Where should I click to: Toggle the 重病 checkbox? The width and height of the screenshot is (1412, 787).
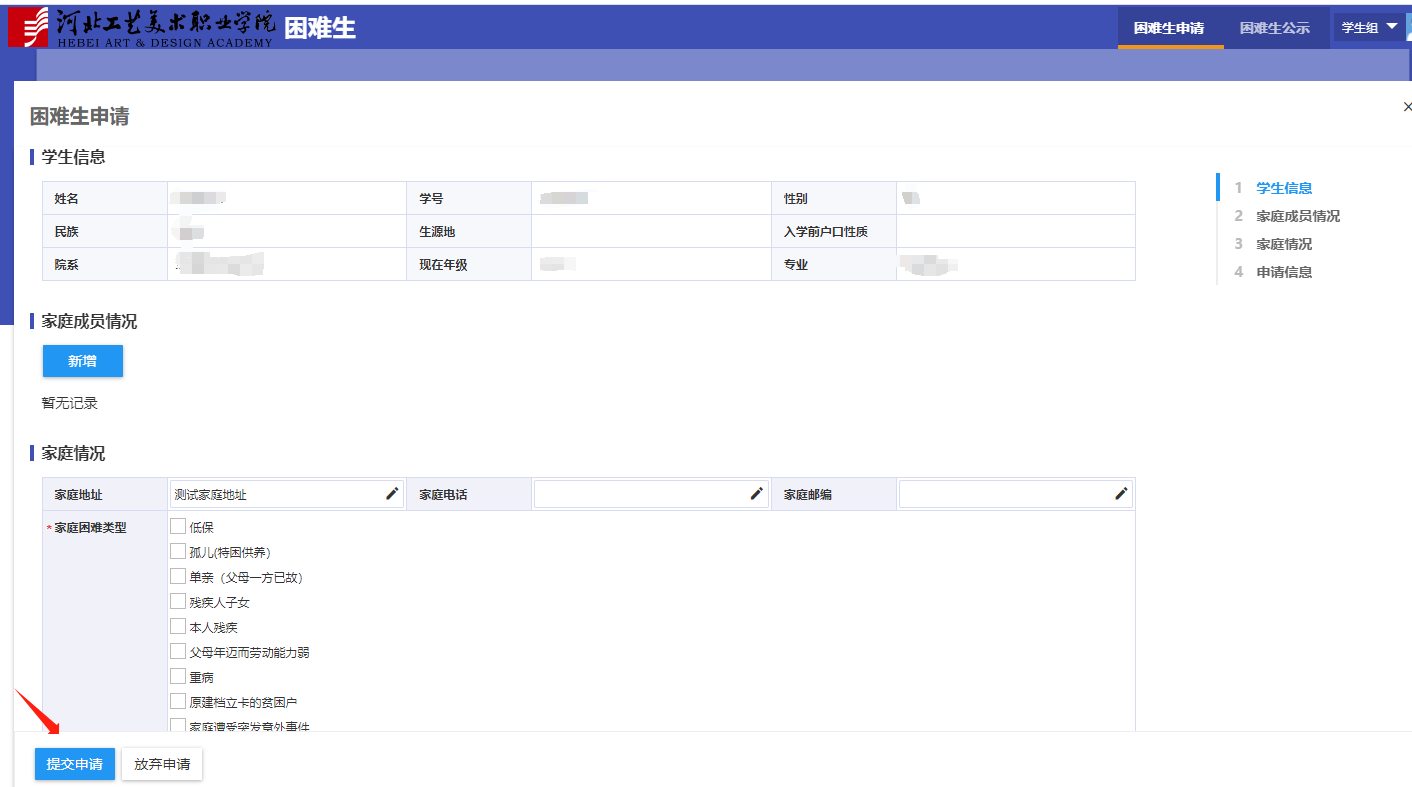(x=178, y=676)
